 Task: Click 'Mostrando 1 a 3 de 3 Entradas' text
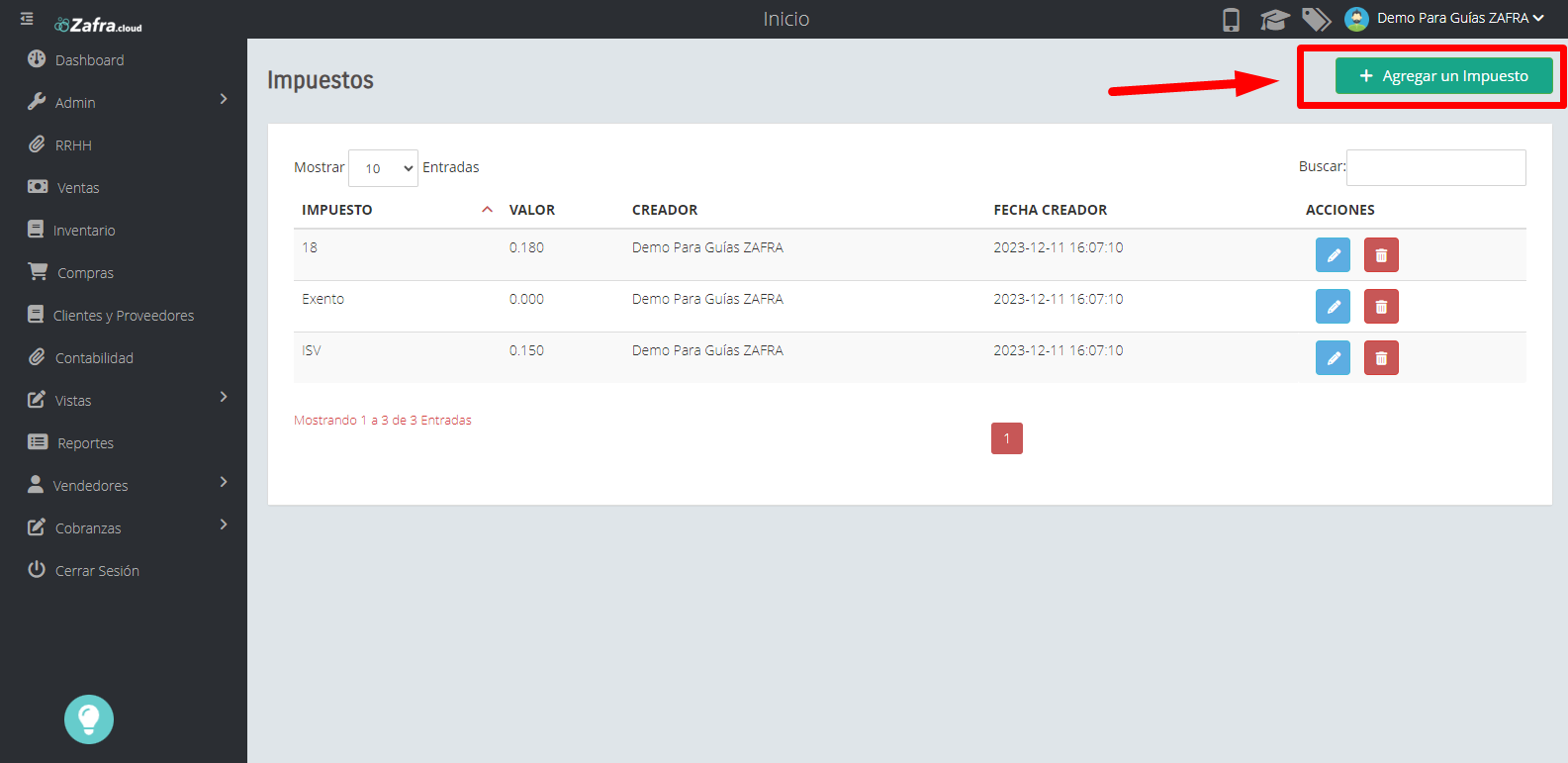383,421
